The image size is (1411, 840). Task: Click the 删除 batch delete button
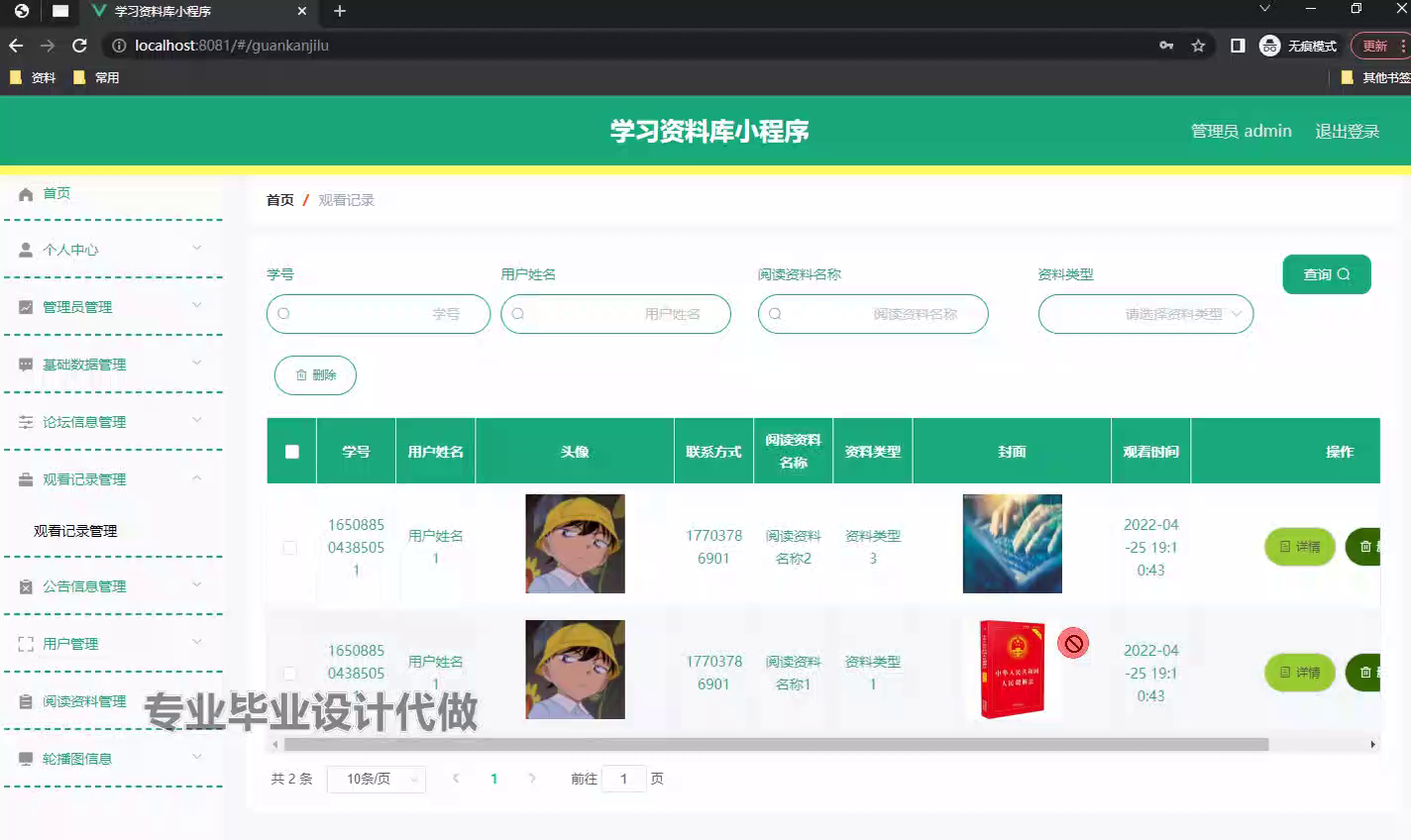(x=315, y=375)
